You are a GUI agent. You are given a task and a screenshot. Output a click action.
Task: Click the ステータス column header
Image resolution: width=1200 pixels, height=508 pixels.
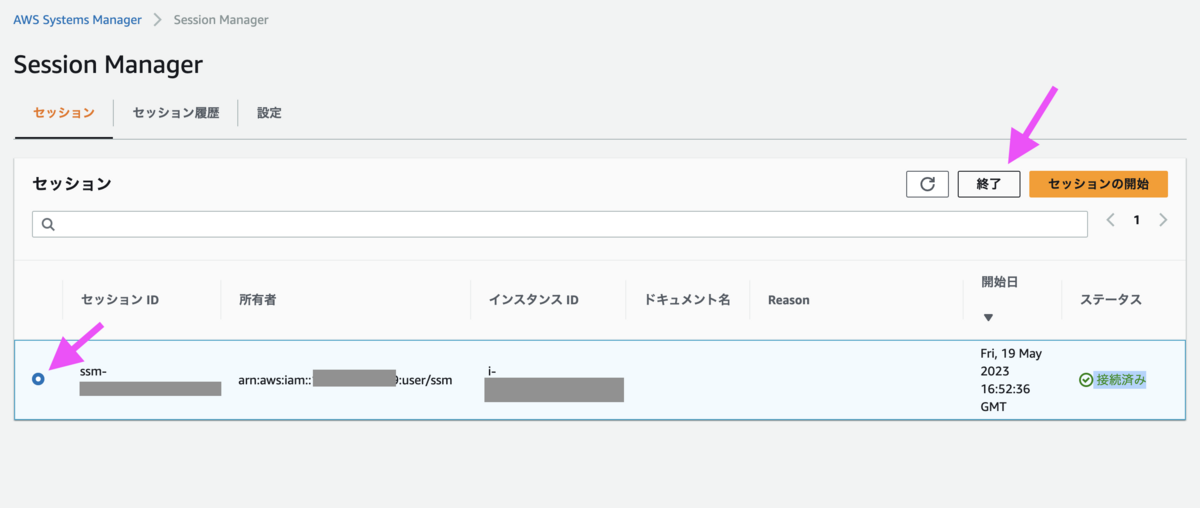click(x=1111, y=300)
